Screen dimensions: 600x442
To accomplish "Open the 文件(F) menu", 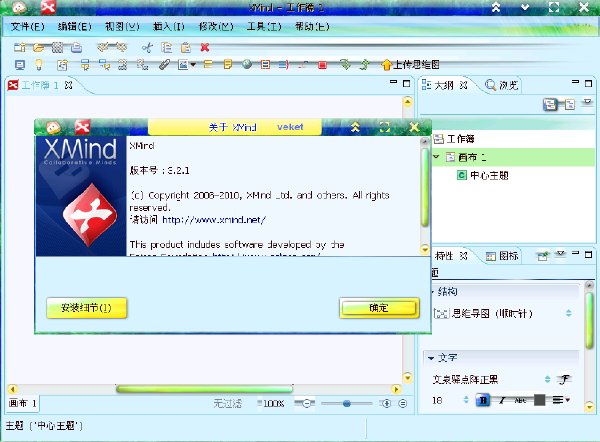I will tap(28, 26).
